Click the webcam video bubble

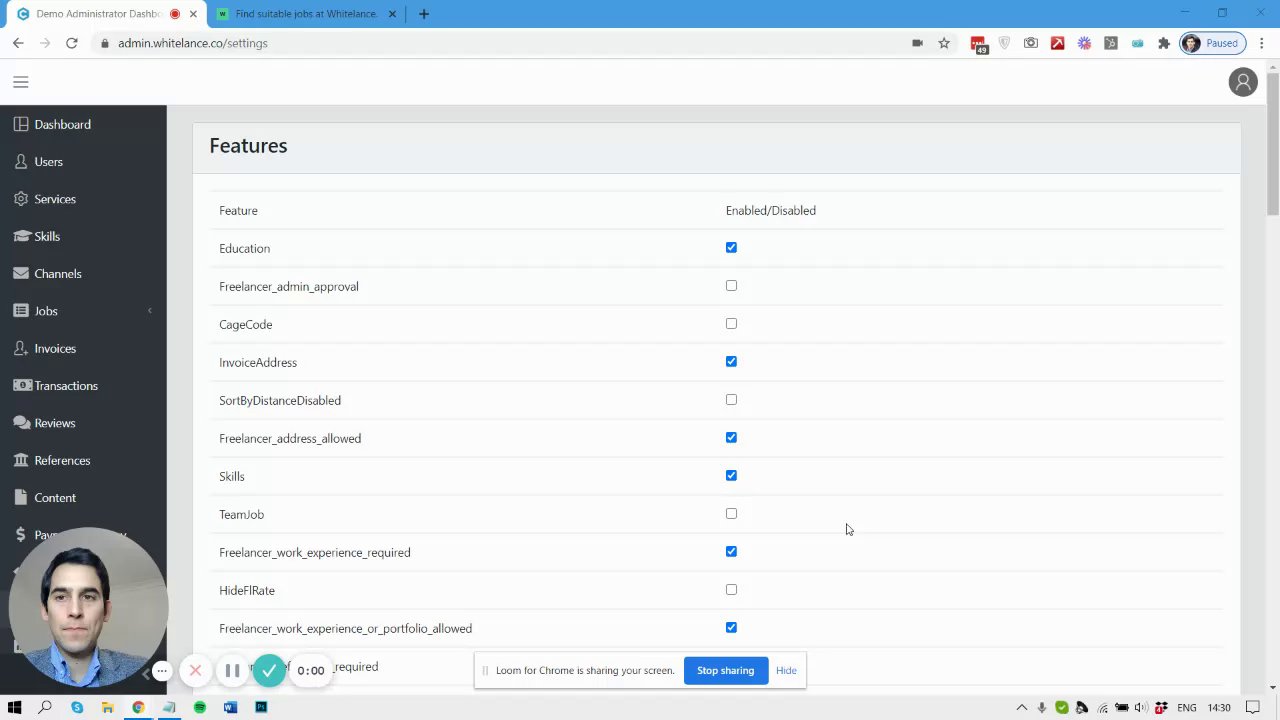click(x=88, y=607)
